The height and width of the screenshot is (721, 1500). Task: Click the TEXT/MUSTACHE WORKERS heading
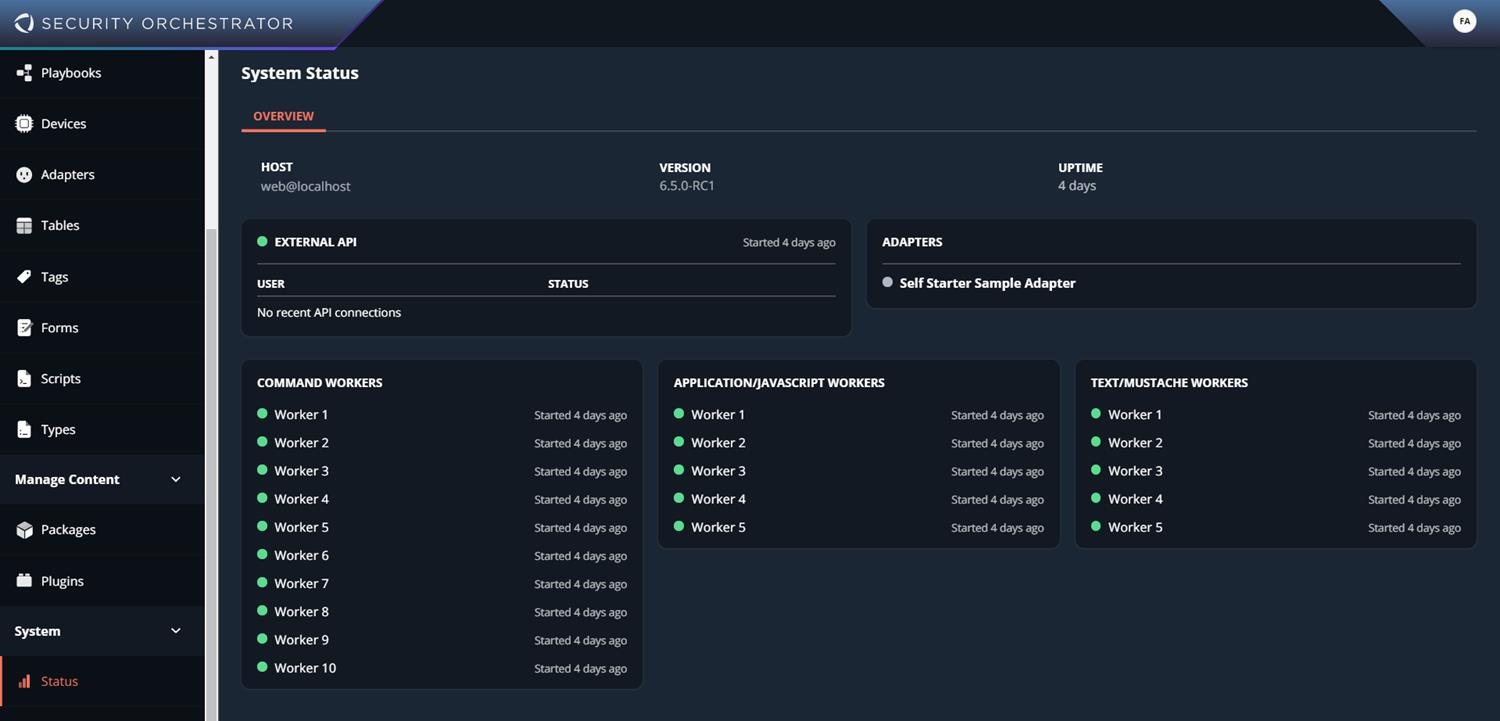(1169, 383)
